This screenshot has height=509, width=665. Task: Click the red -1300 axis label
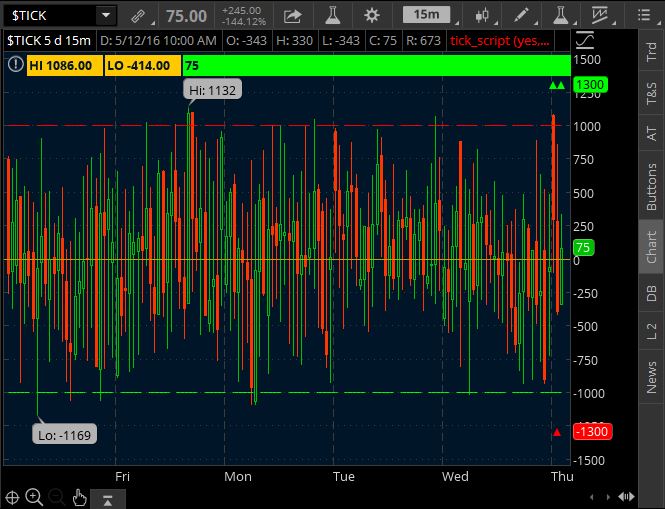(592, 432)
